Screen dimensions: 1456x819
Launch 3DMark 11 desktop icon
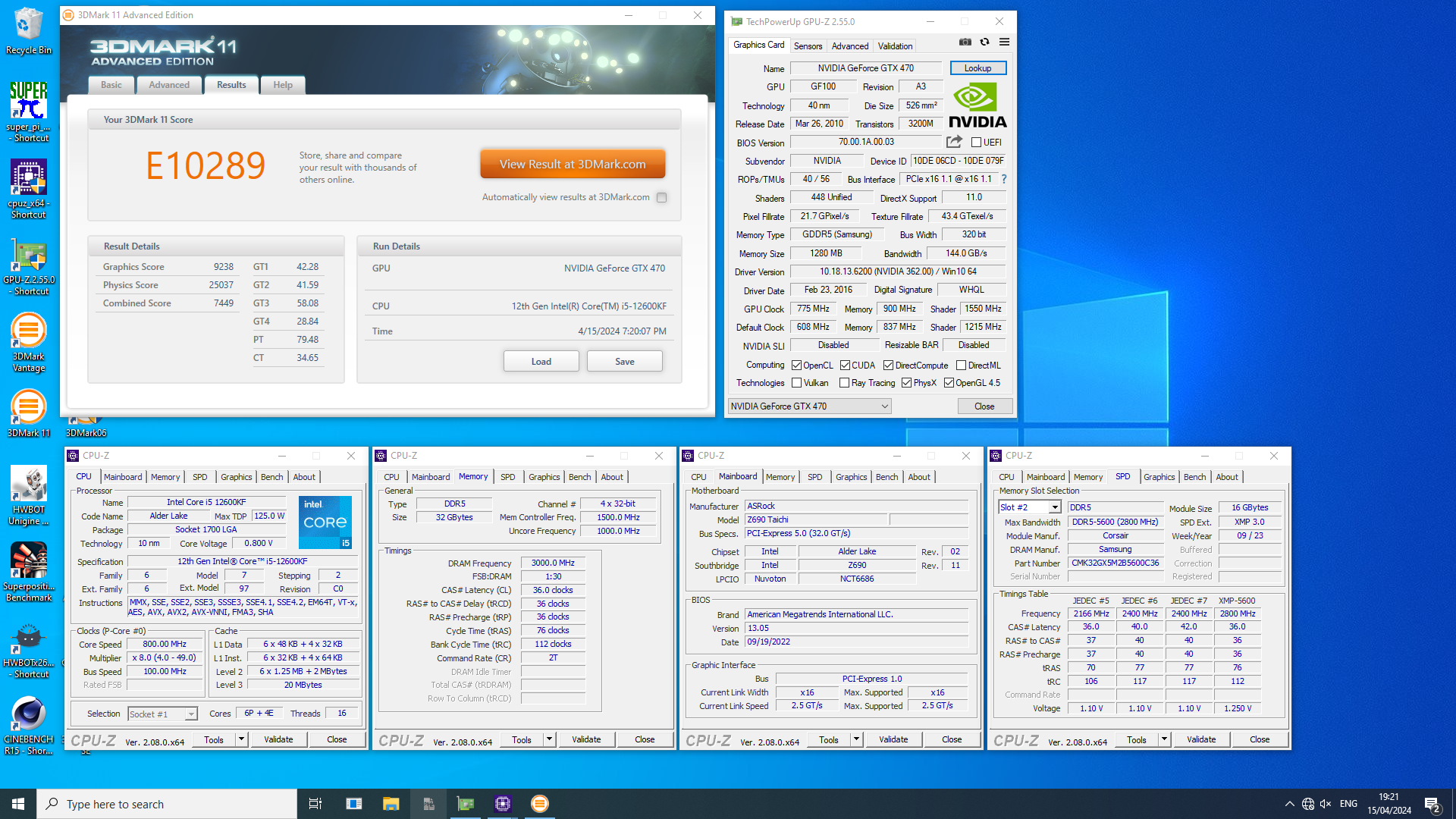pyautogui.click(x=29, y=413)
